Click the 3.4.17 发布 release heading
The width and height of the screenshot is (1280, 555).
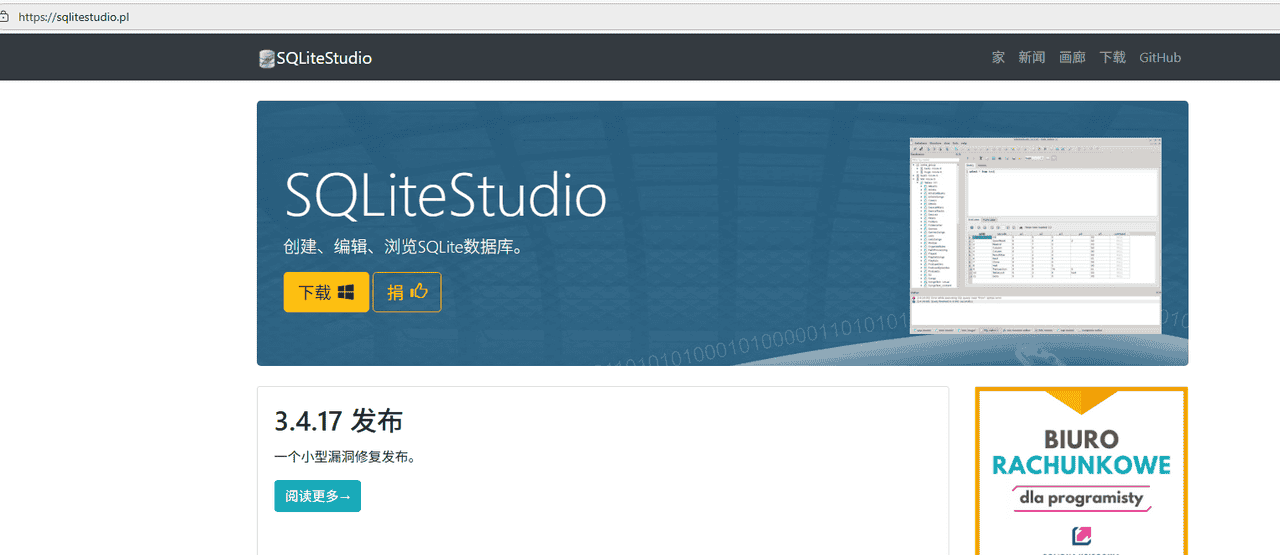(338, 421)
